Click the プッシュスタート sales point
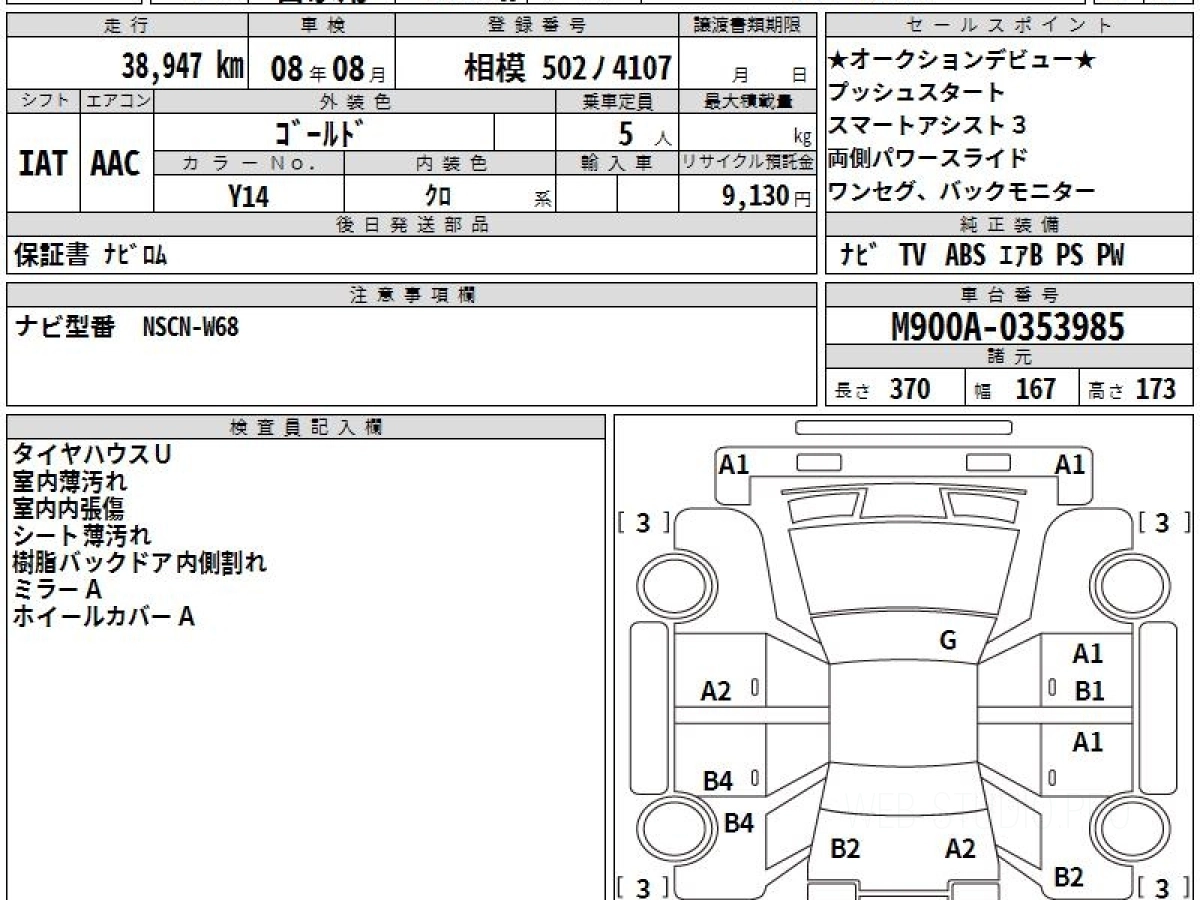 click(916, 93)
